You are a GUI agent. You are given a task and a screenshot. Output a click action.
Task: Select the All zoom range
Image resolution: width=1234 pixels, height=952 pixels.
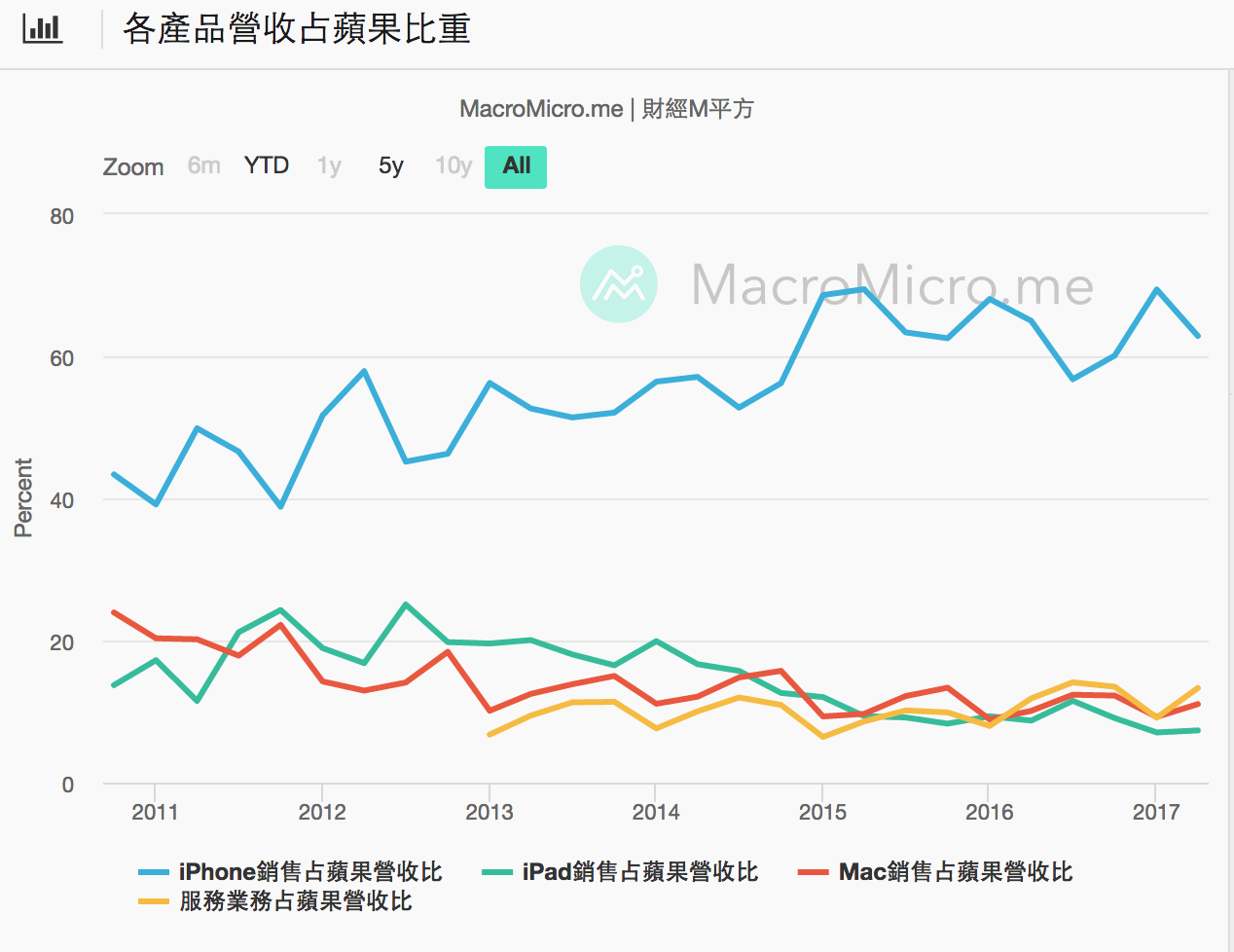pos(516,166)
